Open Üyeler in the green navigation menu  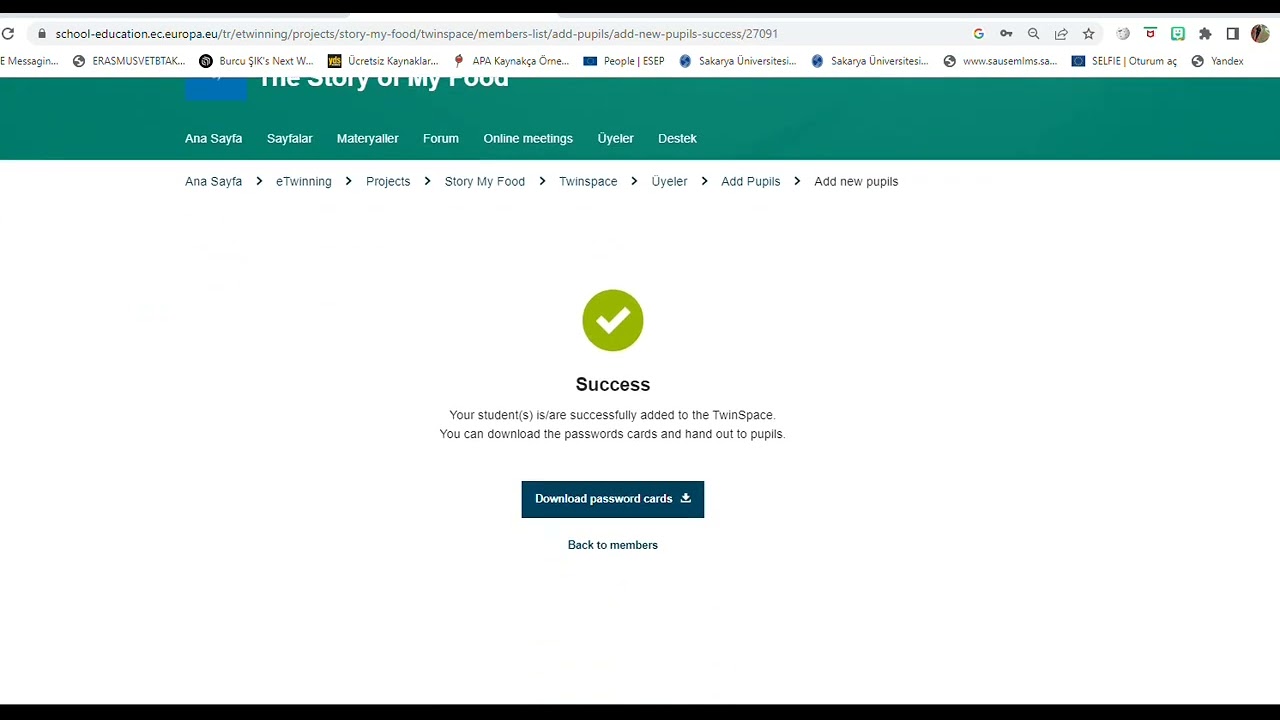tap(615, 138)
